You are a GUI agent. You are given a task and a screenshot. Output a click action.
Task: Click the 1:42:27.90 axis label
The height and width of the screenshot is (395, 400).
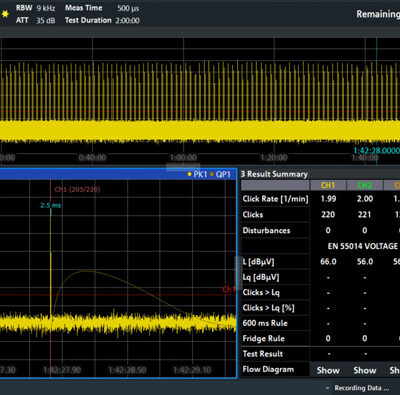click(x=62, y=370)
